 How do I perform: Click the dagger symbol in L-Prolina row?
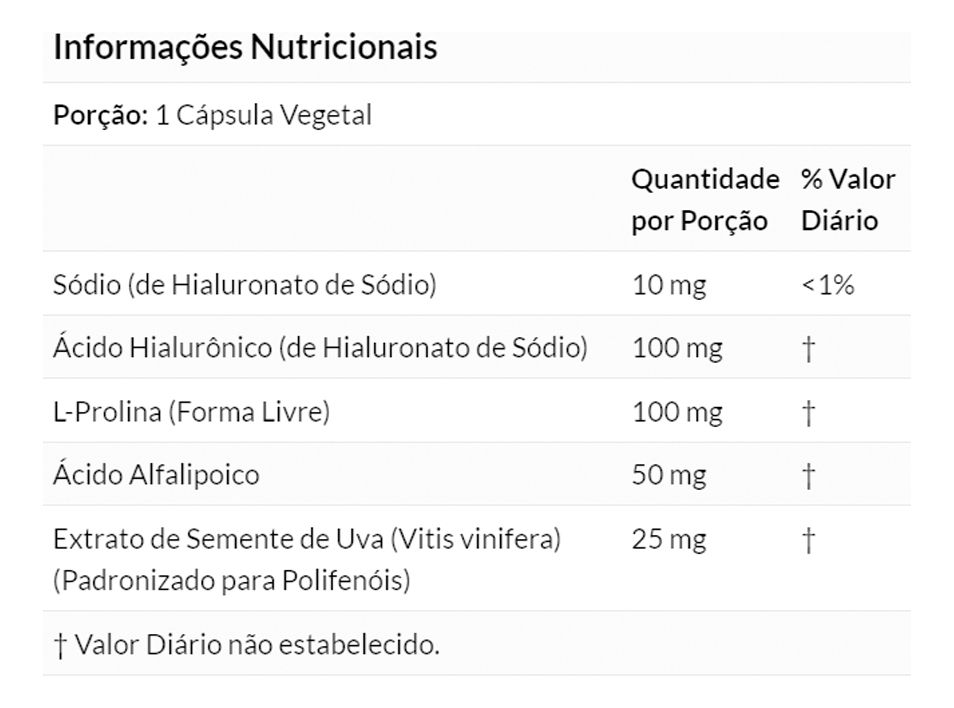(809, 412)
